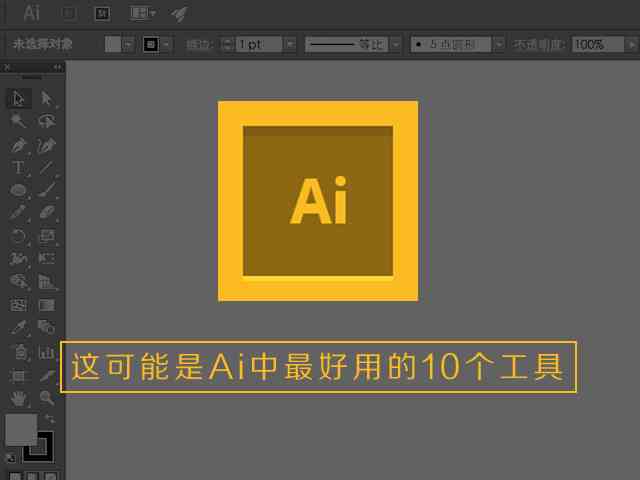Open control bar stroke swatch
Screen dimensions: 640x480
coord(151,44)
